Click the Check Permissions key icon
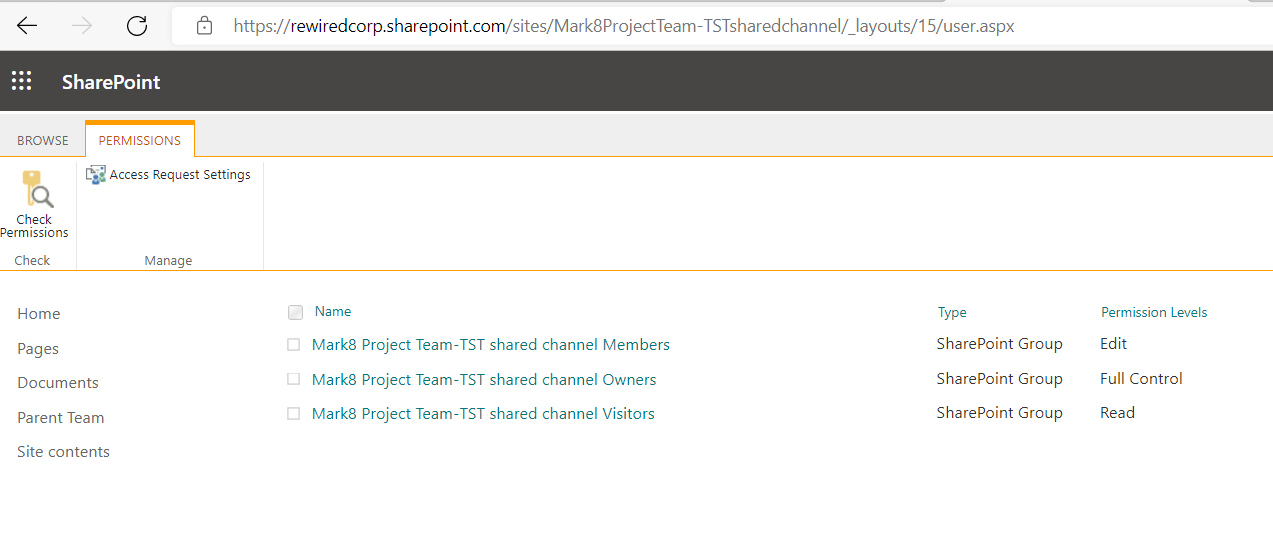 (36, 189)
